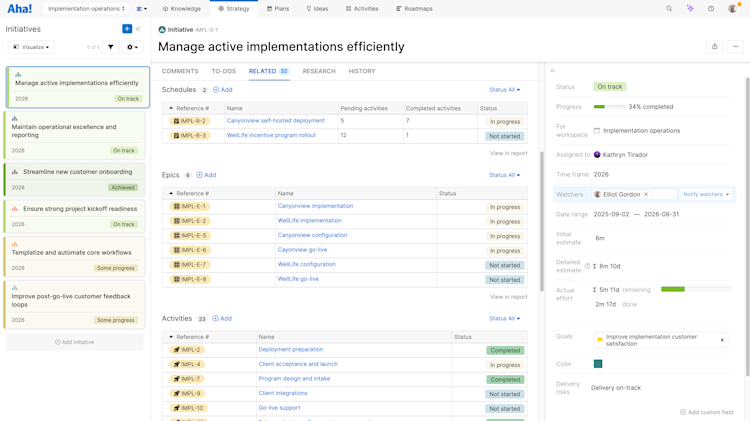Switch to the COMMENTS tab

point(180,71)
